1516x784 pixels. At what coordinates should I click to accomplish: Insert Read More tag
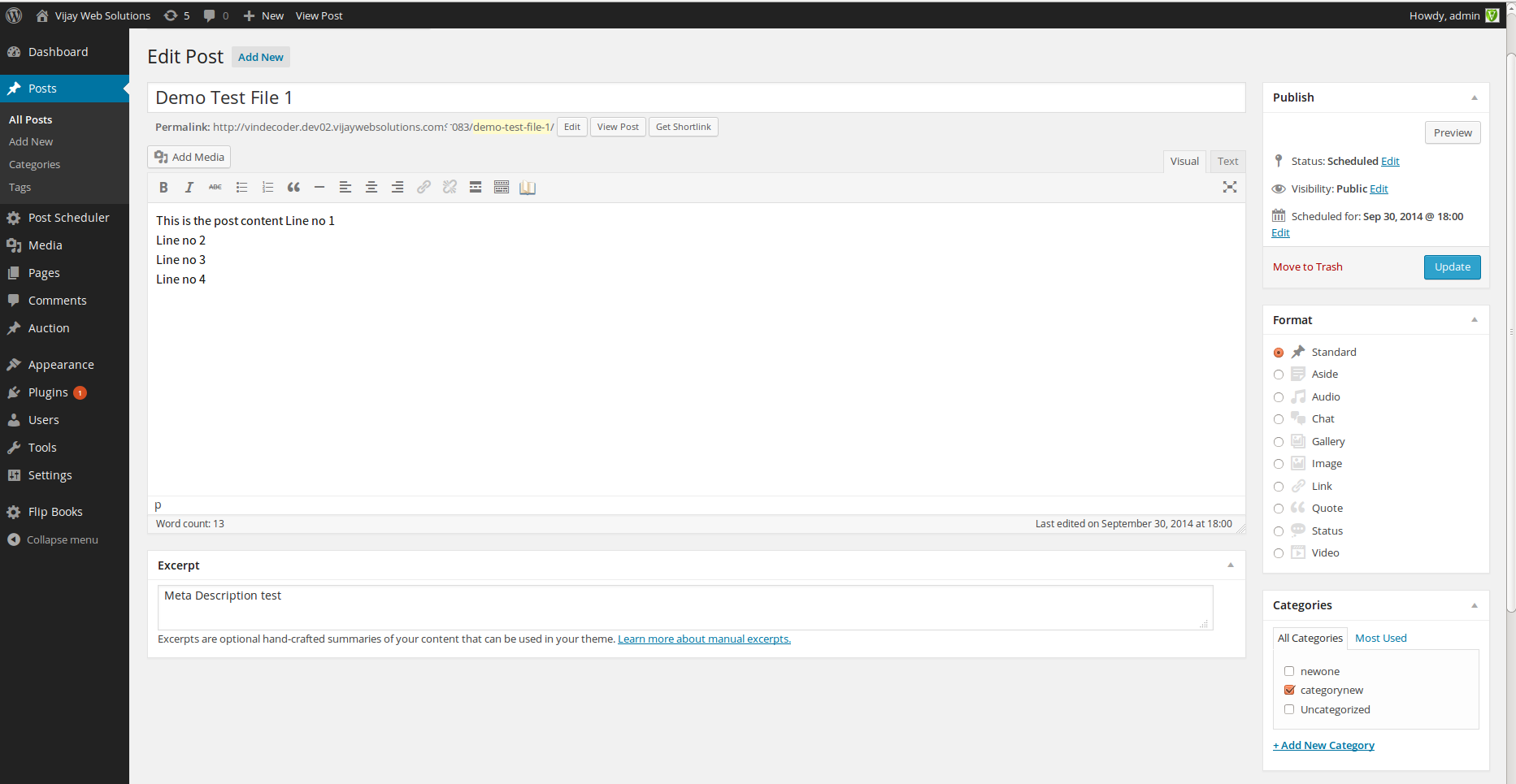pos(476,188)
